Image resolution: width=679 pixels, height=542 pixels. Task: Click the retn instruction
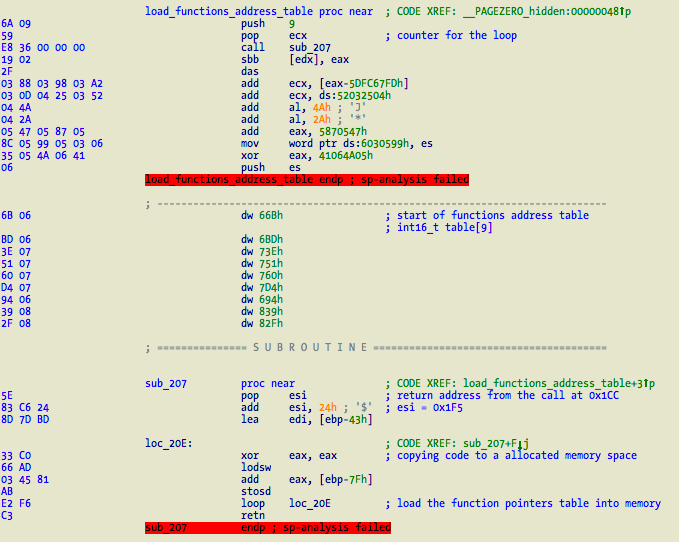click(253, 515)
